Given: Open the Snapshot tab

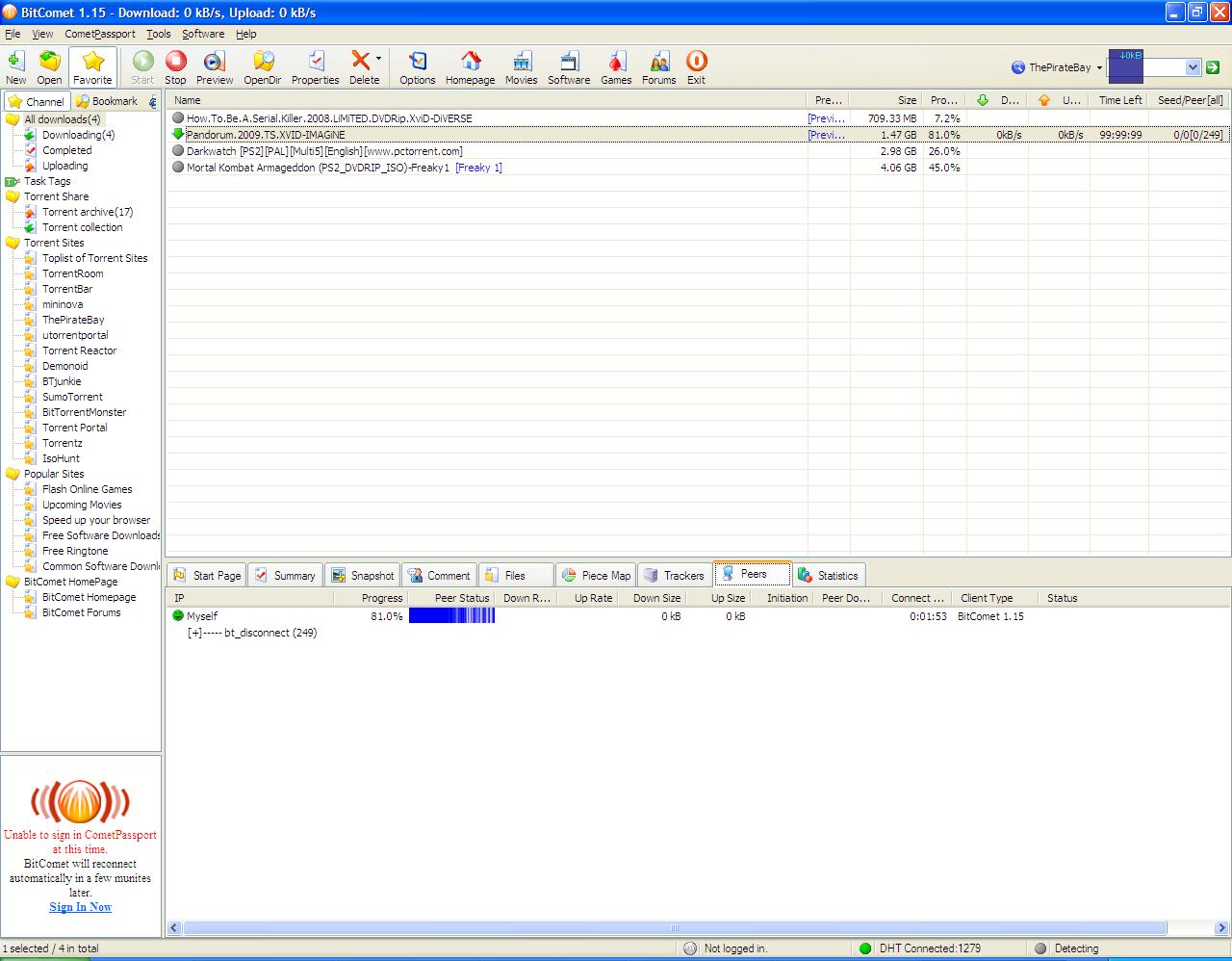Looking at the screenshot, I should 362,575.
